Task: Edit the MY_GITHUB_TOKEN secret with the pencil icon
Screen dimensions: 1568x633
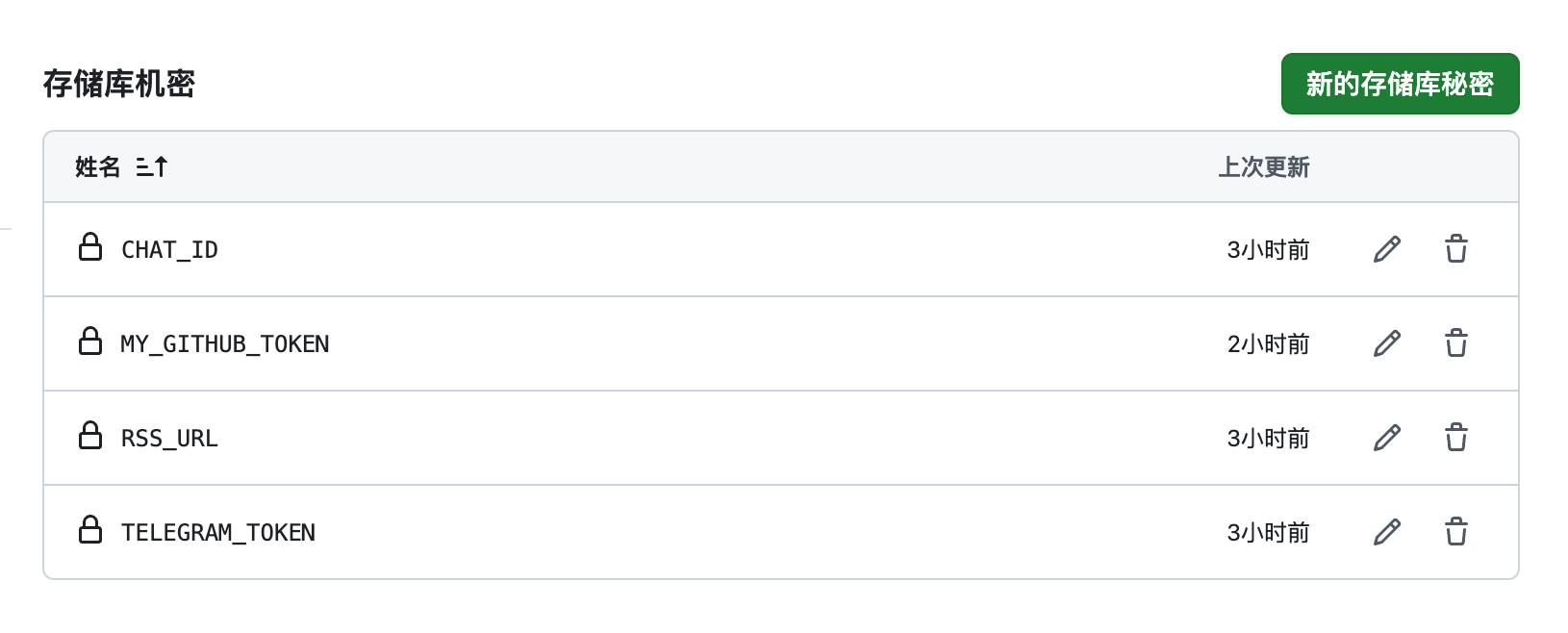Action: 1386,343
